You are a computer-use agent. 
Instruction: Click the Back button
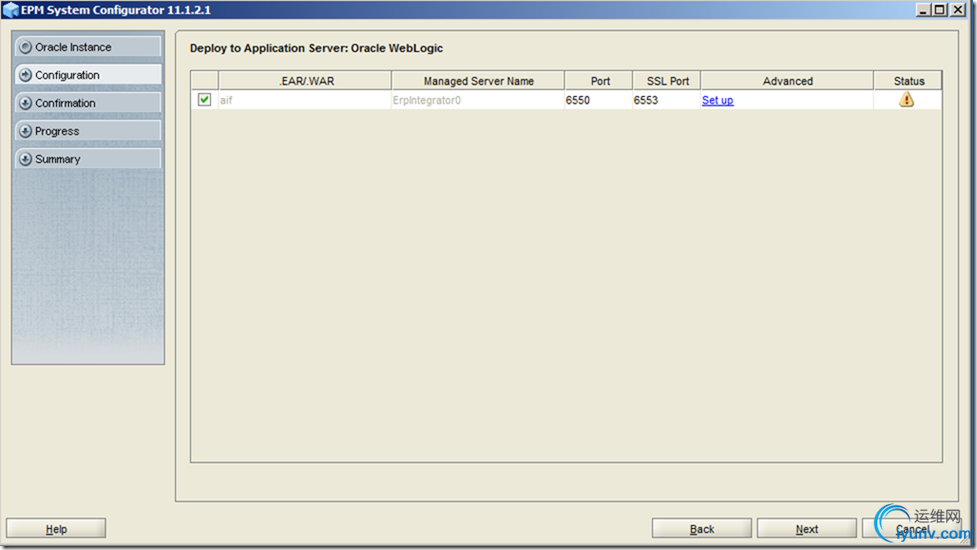click(x=702, y=528)
